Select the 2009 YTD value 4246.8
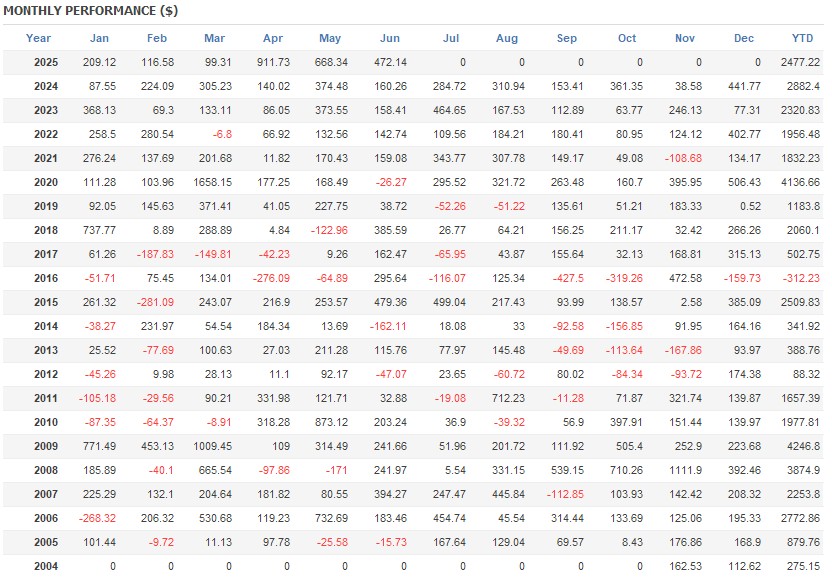Viewport: 832px width, 578px height. [802, 446]
